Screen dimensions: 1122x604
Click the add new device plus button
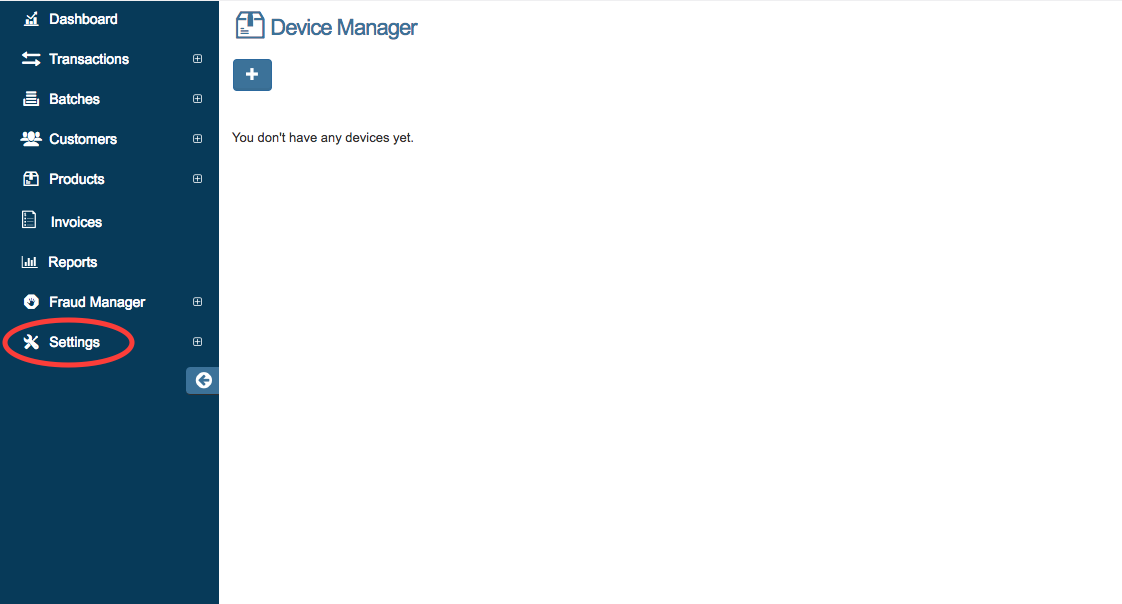click(252, 74)
